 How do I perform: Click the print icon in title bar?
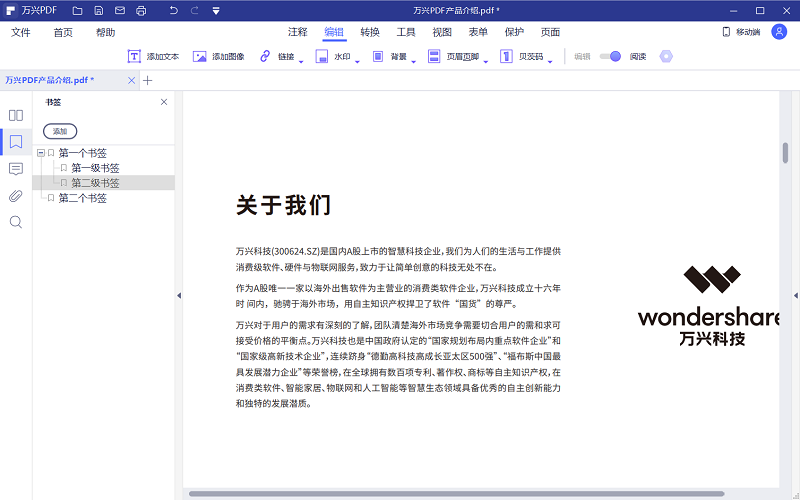(x=141, y=10)
